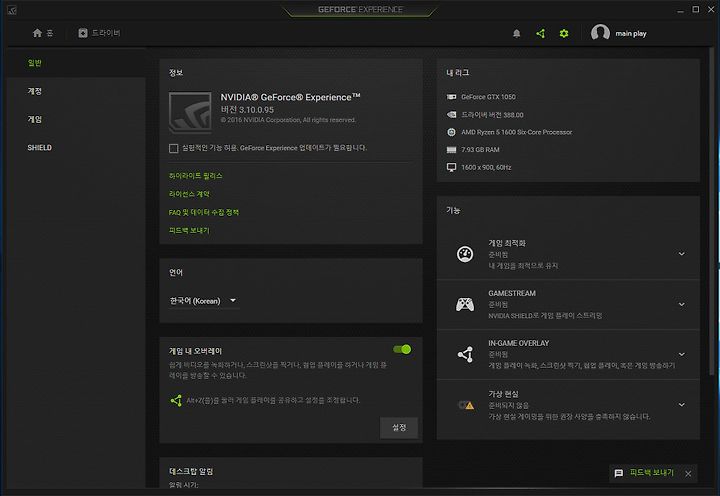Click the feedback chat bubble icon

point(619,473)
